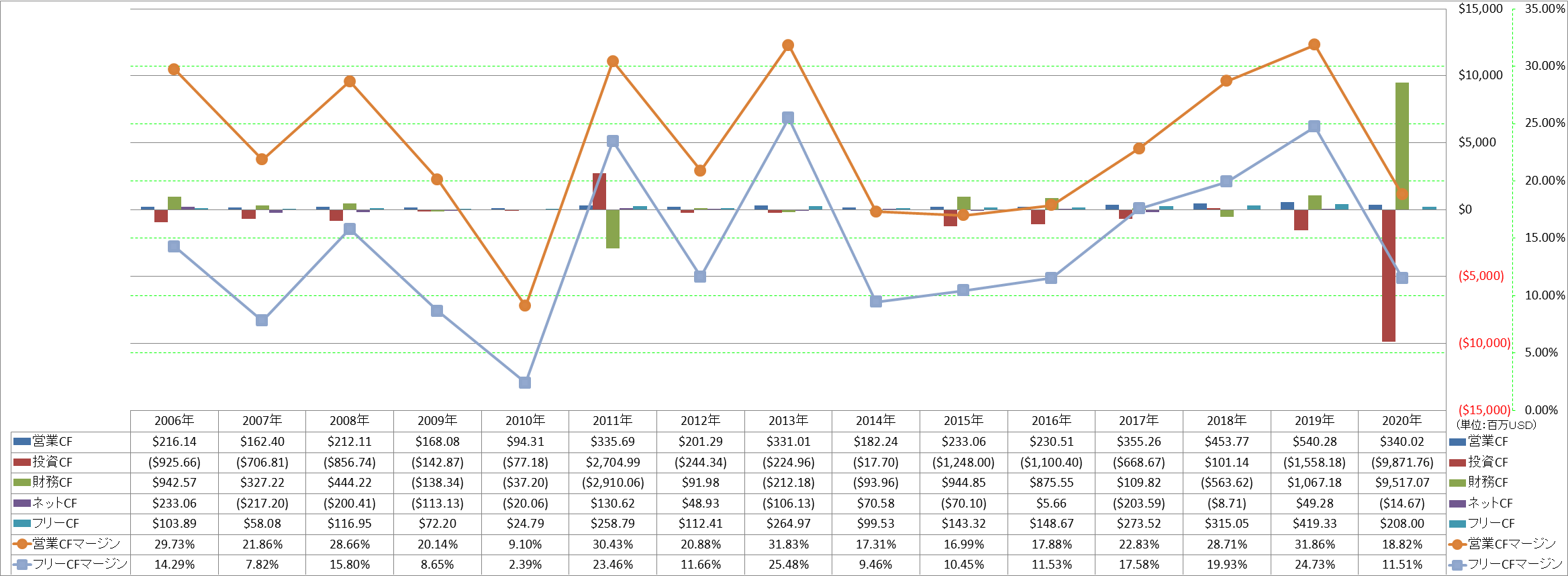Select the 2006年 column header
The width and height of the screenshot is (1568, 576).
pyautogui.click(x=175, y=421)
